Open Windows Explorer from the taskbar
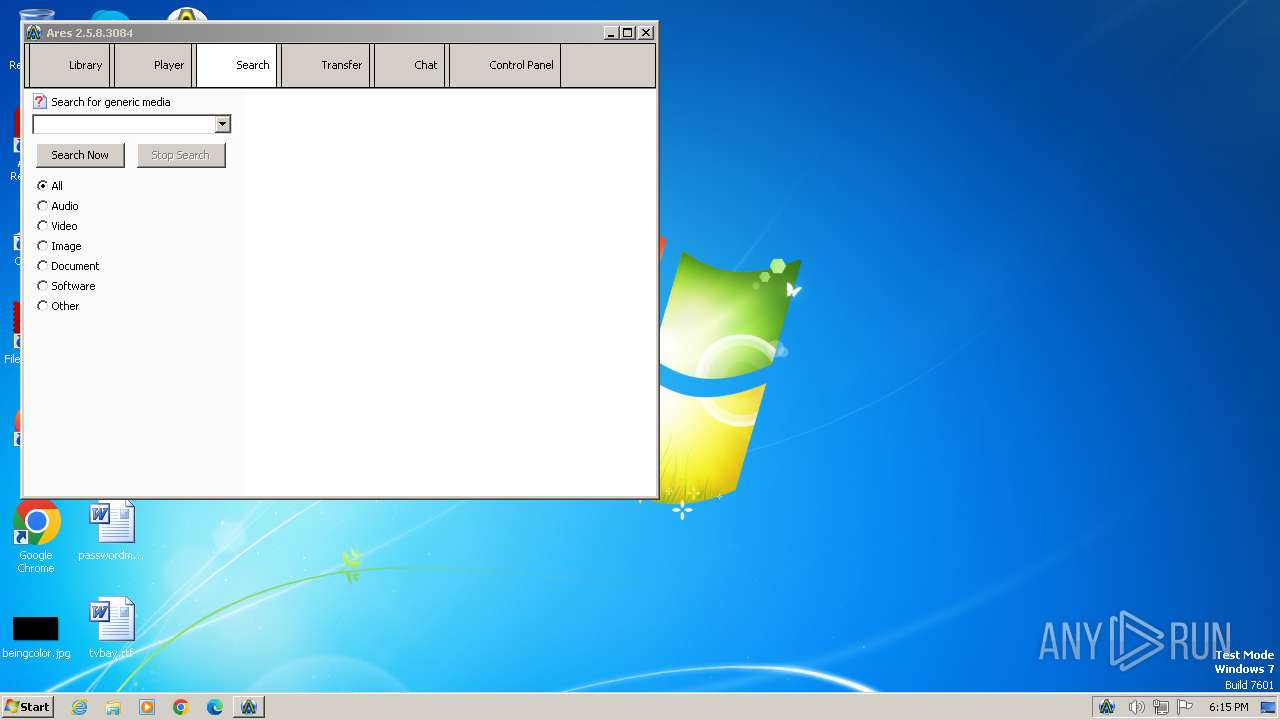This screenshot has height=720, width=1280. pyautogui.click(x=113, y=707)
